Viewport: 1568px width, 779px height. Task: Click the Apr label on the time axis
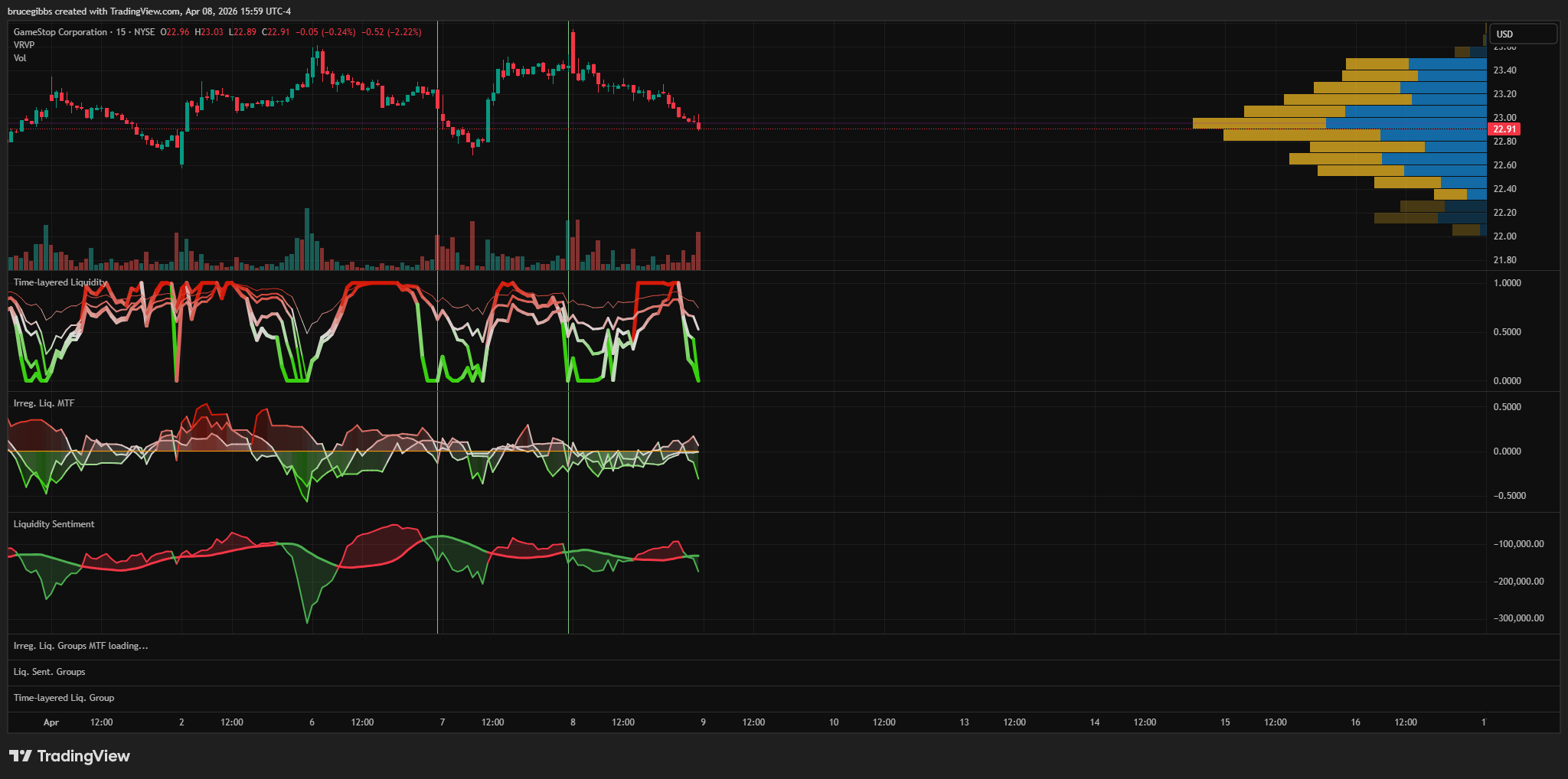click(x=51, y=722)
